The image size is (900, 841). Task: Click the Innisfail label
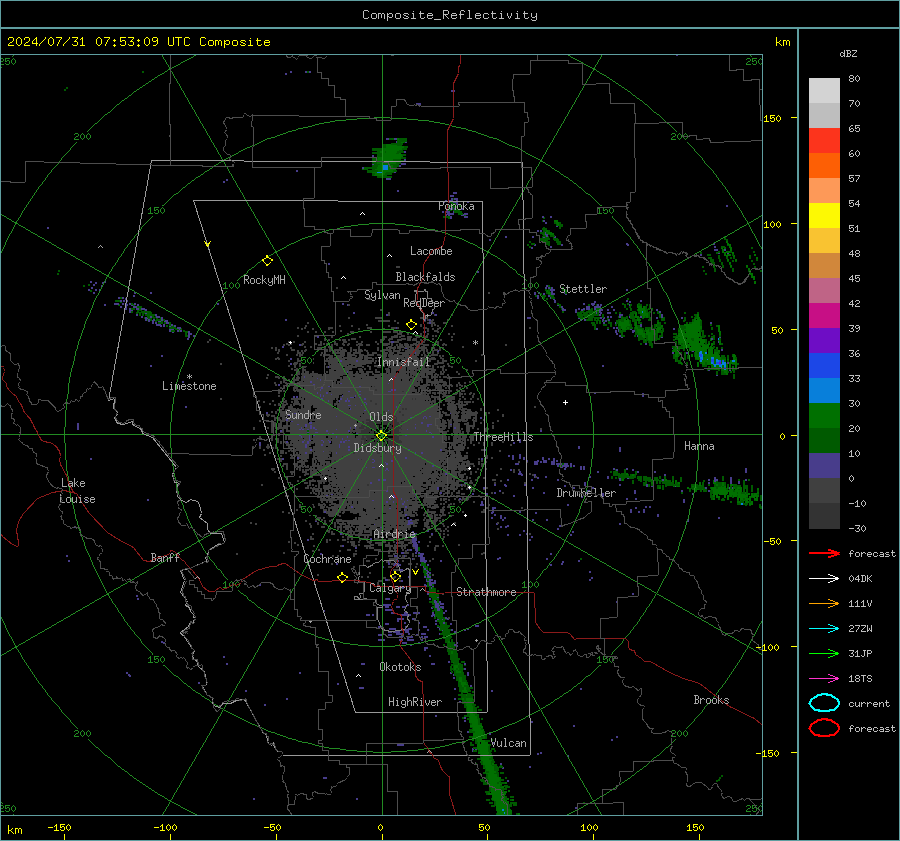pyautogui.click(x=404, y=362)
